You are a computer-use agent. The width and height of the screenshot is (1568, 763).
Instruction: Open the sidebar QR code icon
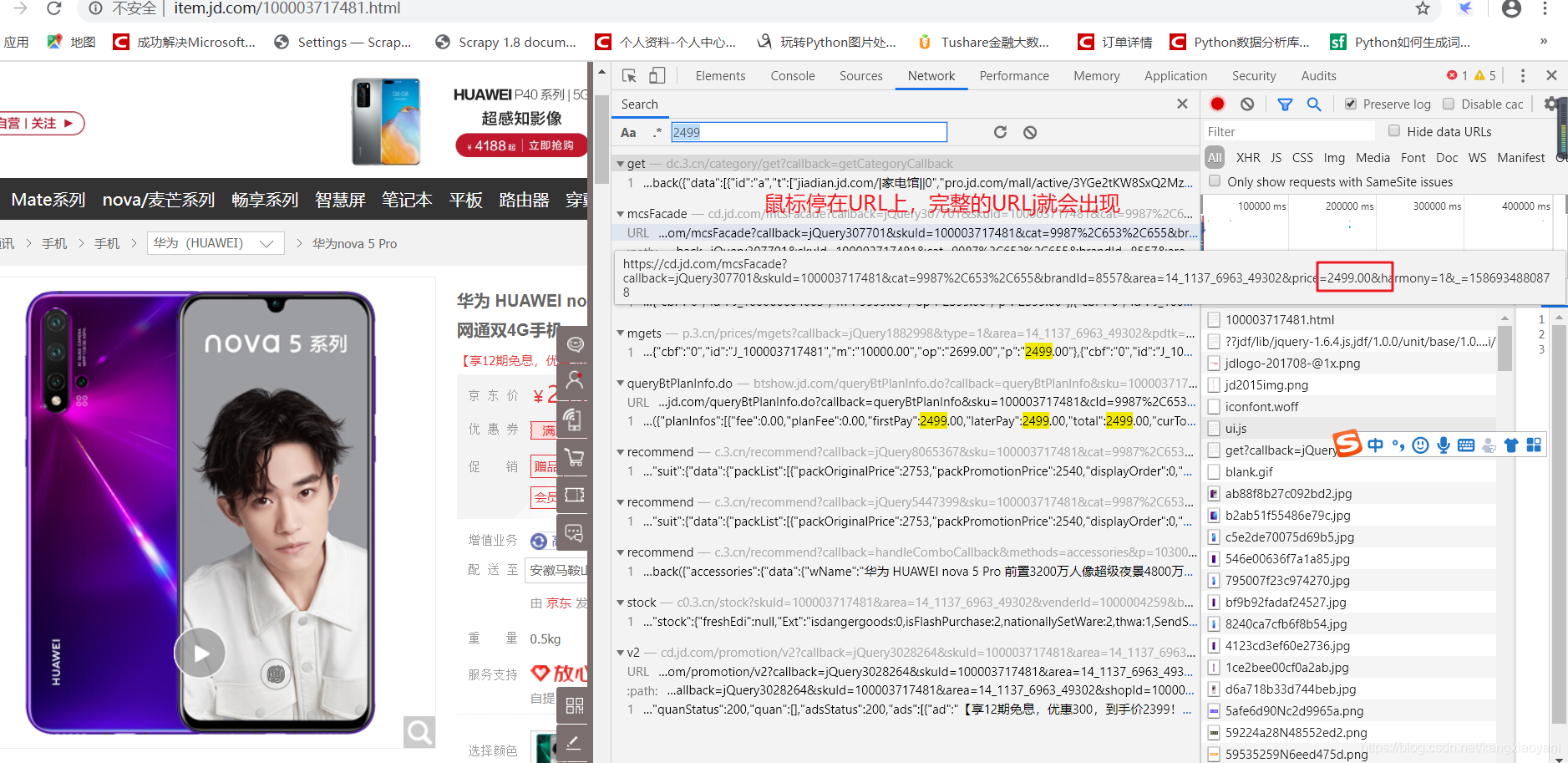coord(575,705)
